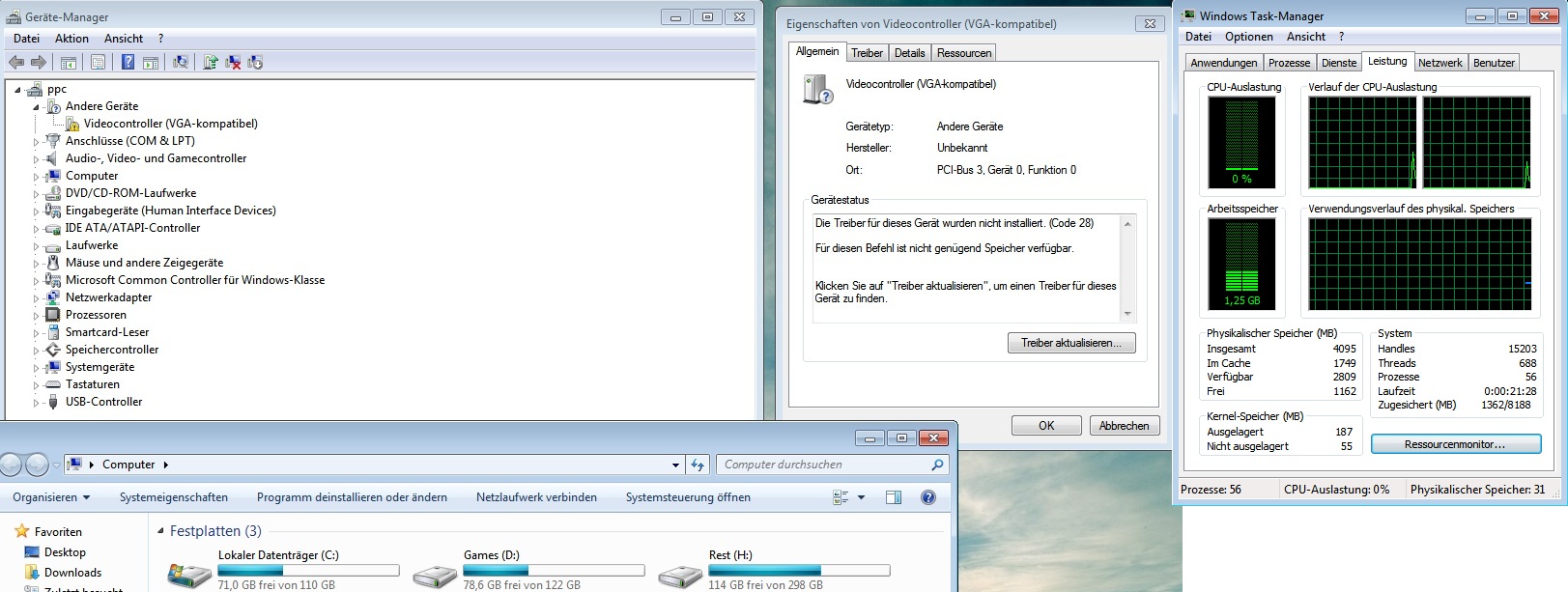This screenshot has width=1568, height=592.
Task: Select Speichercontroller in device tree
Action: pyautogui.click(x=112, y=350)
